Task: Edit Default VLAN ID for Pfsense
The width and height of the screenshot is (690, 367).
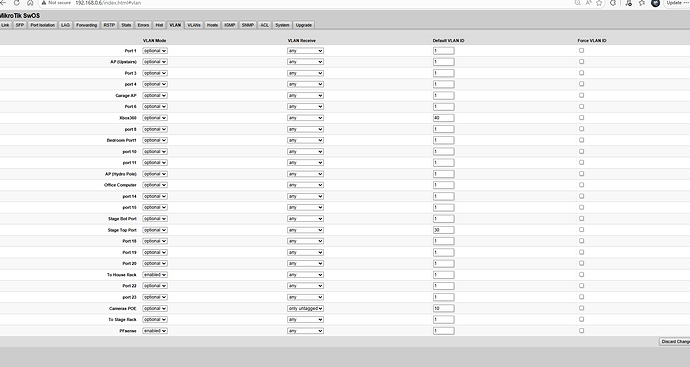Action: [443, 330]
